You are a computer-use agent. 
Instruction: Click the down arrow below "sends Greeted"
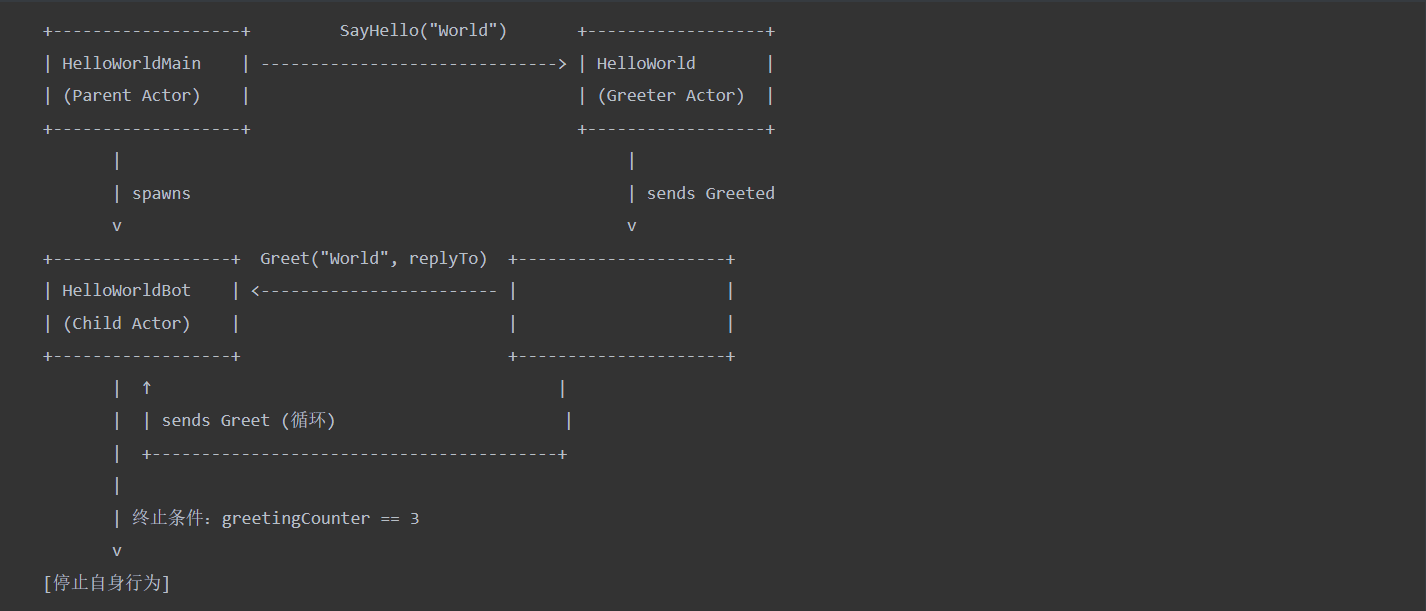pos(632,226)
